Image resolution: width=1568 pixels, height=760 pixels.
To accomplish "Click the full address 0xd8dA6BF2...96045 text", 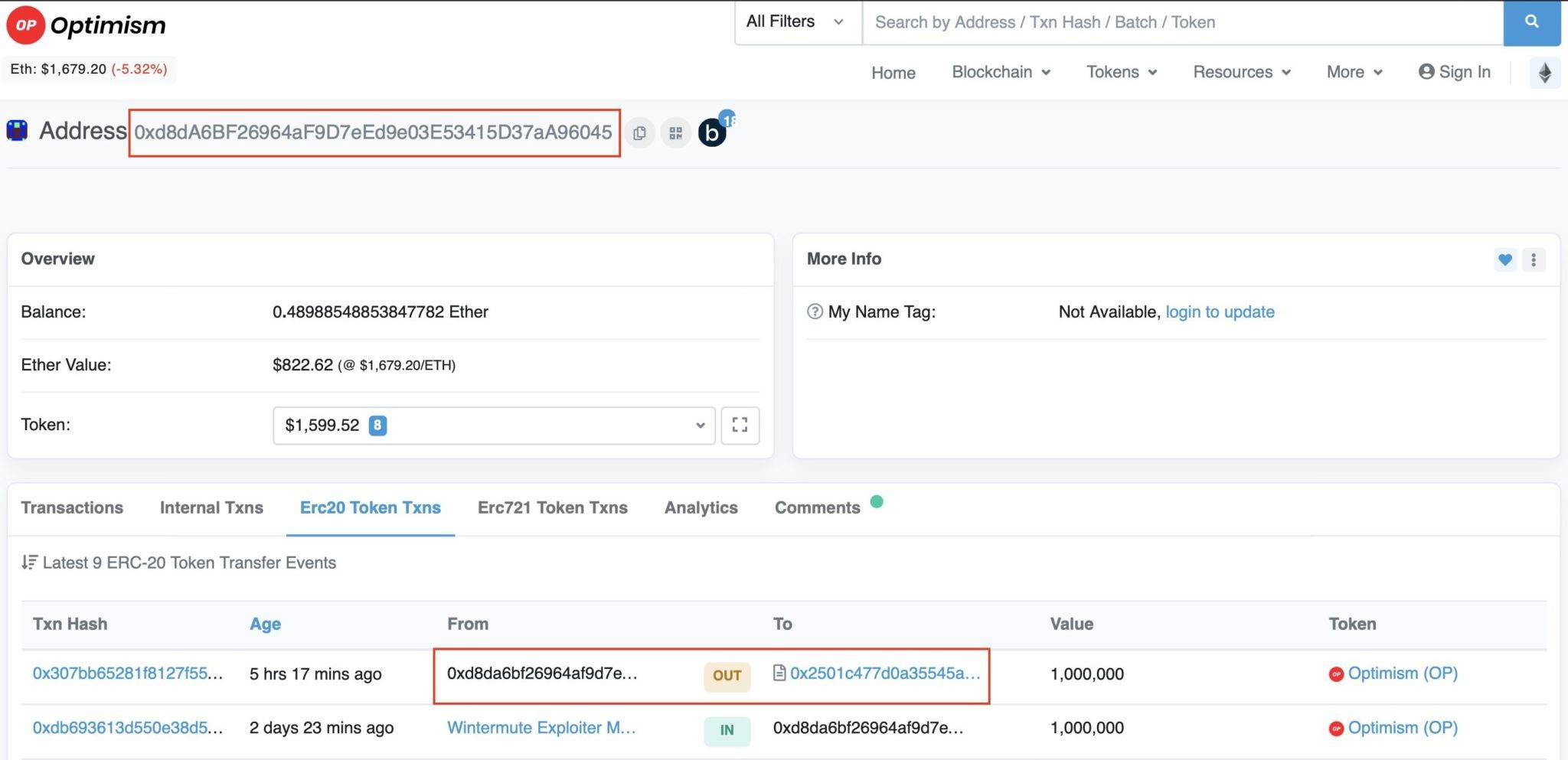I will click(x=373, y=132).
